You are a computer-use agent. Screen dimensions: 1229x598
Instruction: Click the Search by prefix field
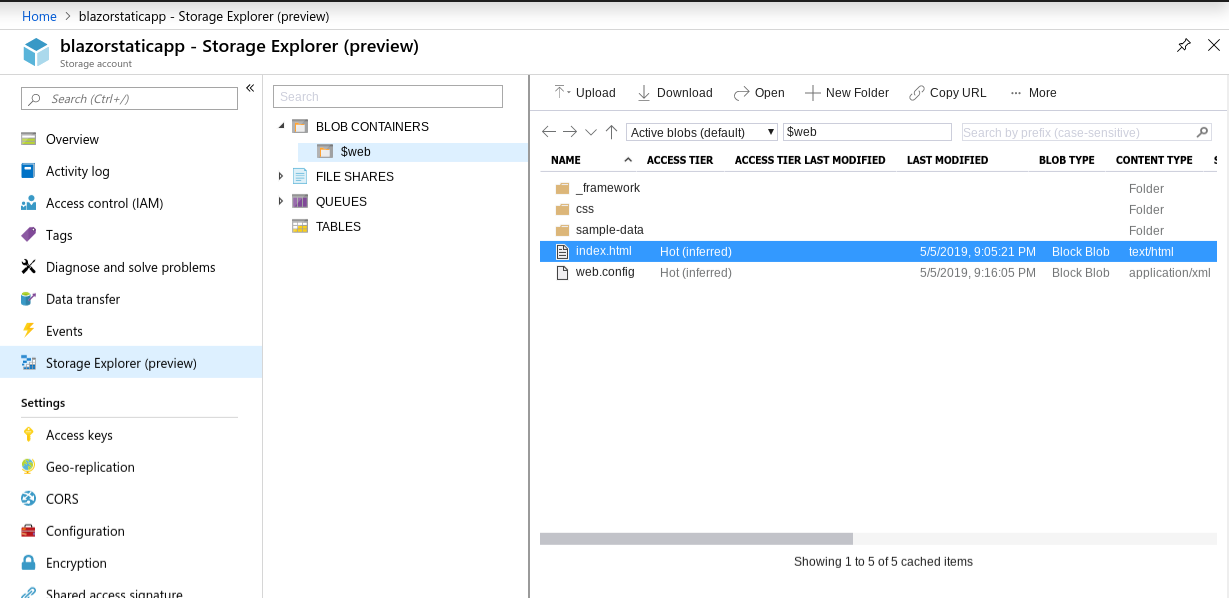(x=1087, y=132)
